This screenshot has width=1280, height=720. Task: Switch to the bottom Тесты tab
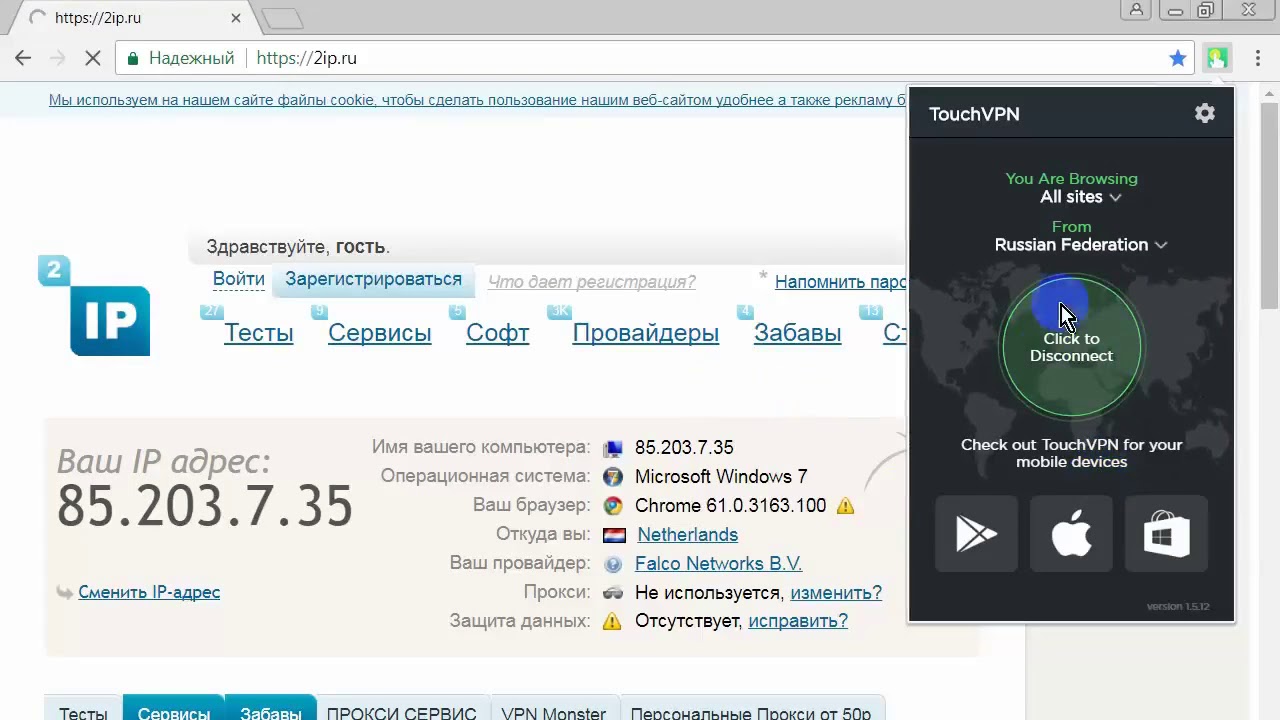tap(83, 708)
